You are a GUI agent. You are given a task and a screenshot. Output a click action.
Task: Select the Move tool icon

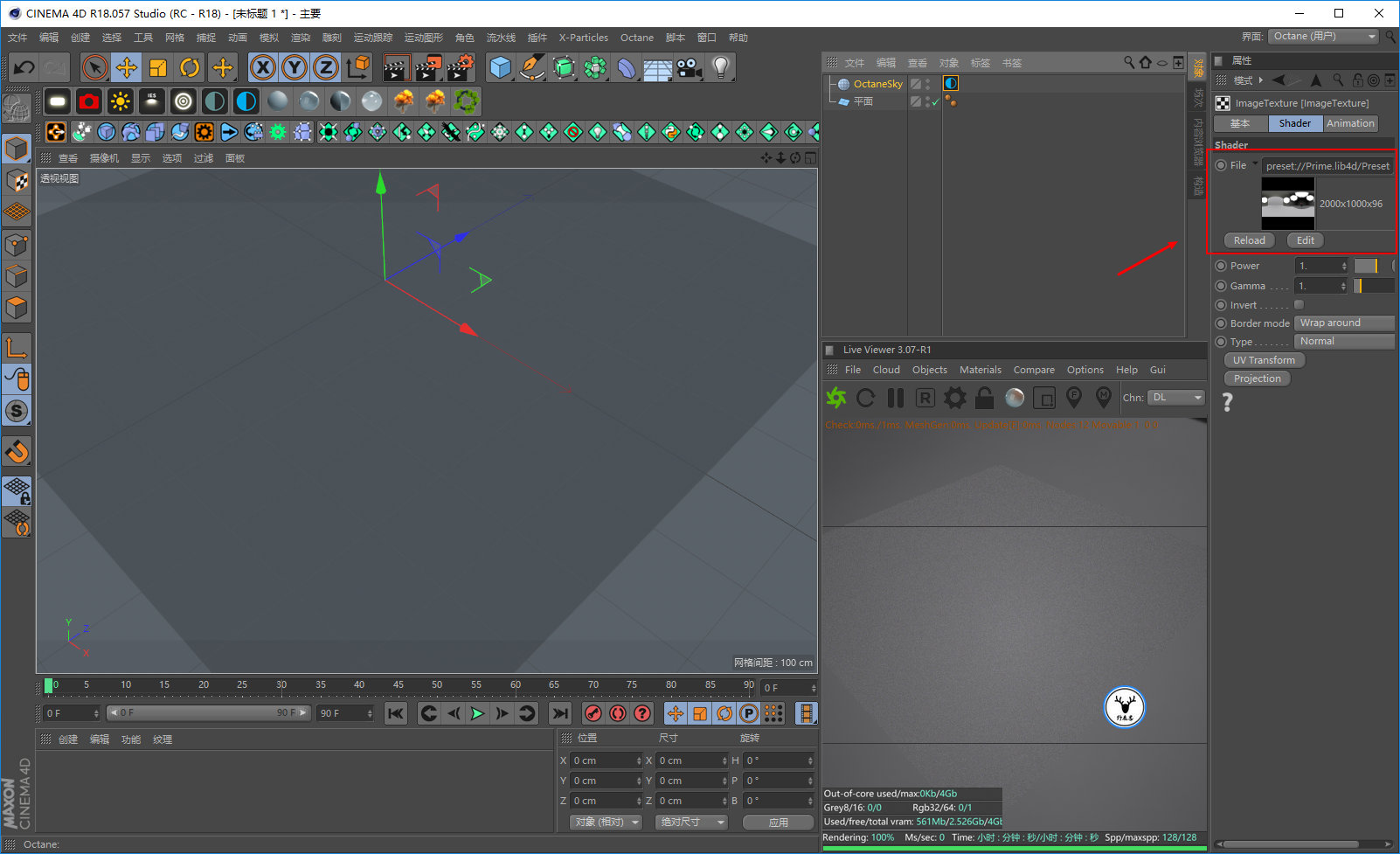click(127, 67)
